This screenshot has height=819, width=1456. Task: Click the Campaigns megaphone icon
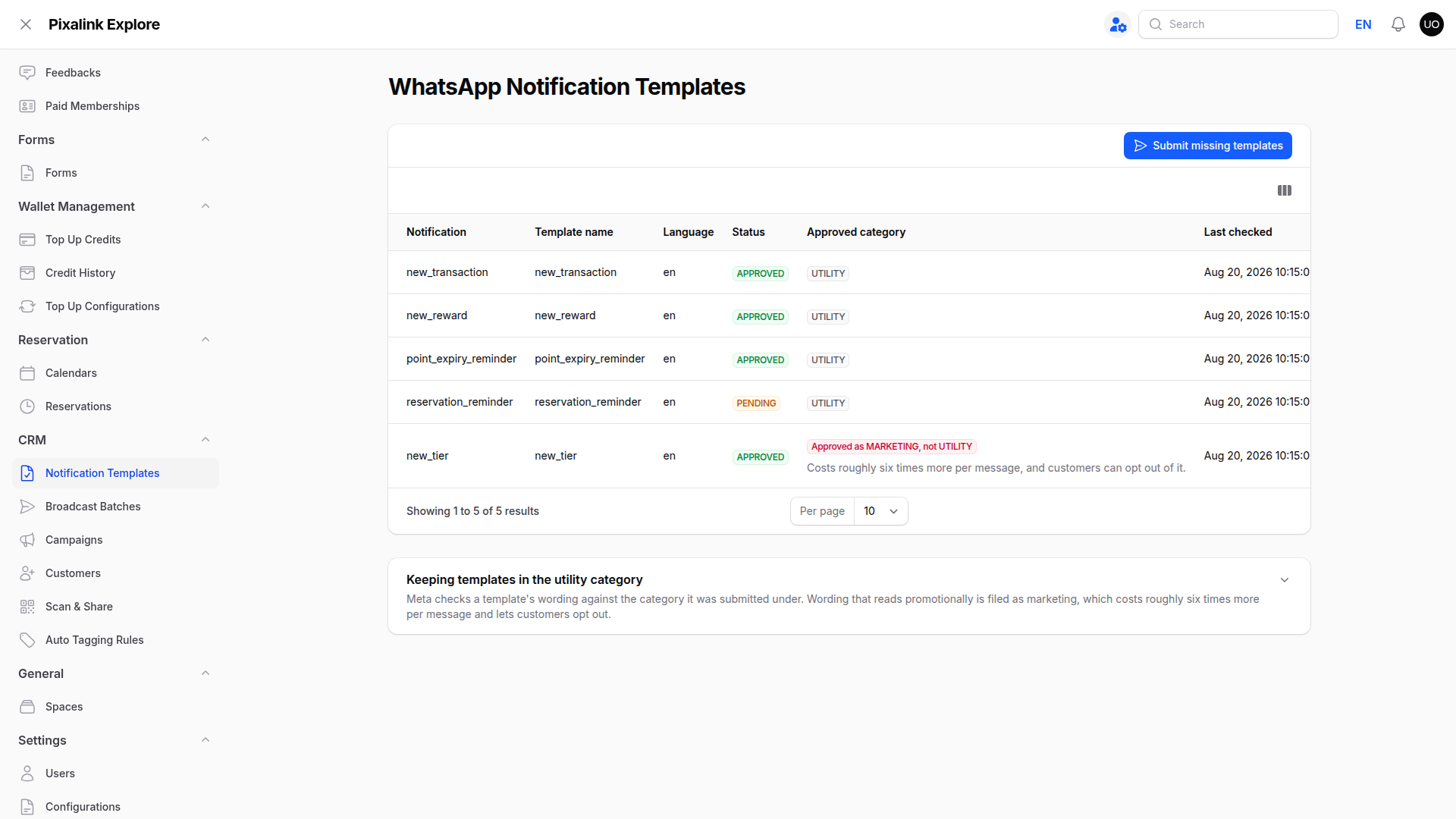pos(27,540)
